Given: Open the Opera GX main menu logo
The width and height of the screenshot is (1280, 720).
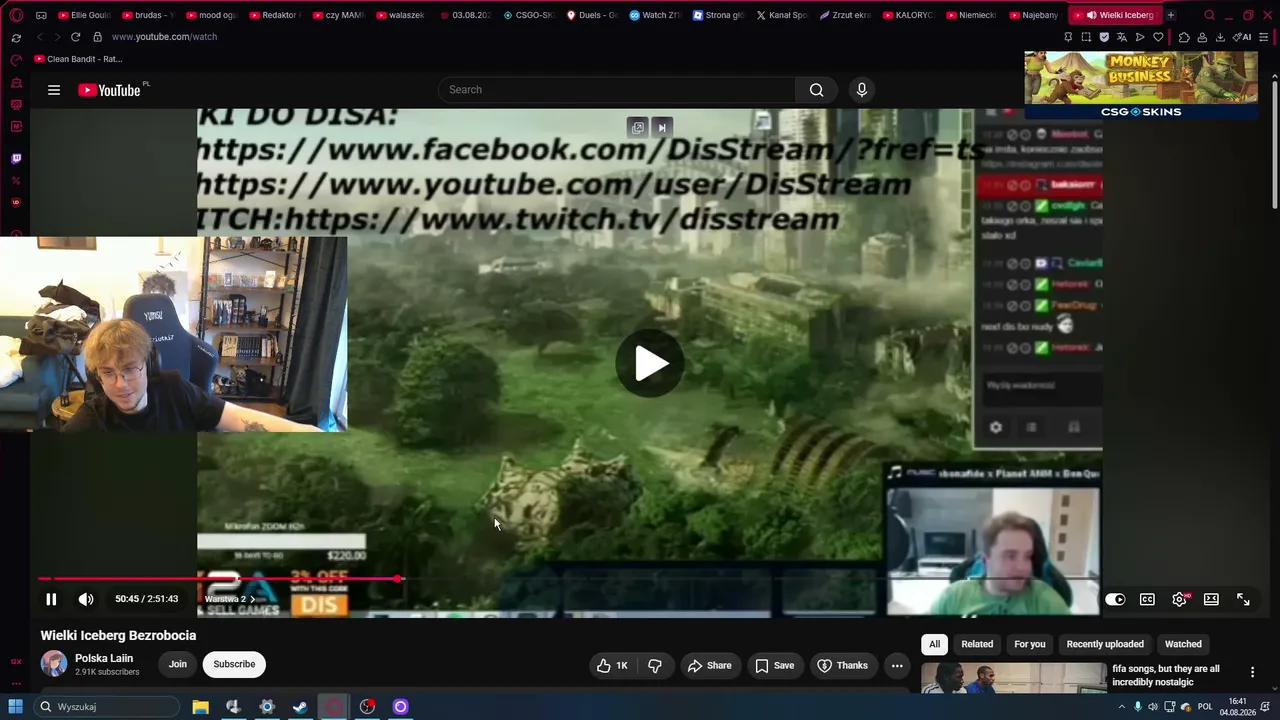Looking at the screenshot, I should click(16, 15).
